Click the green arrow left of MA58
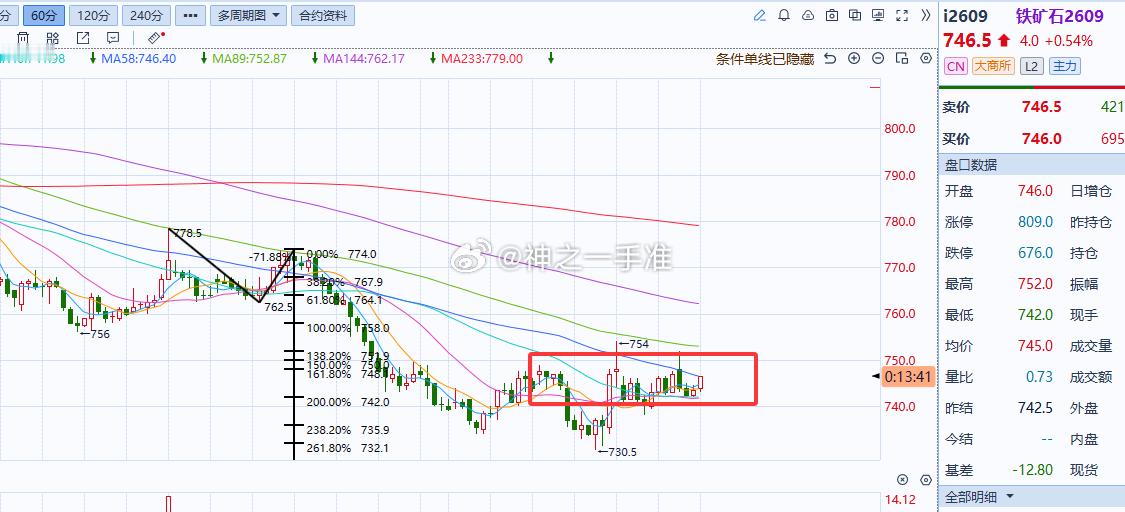 93,59
